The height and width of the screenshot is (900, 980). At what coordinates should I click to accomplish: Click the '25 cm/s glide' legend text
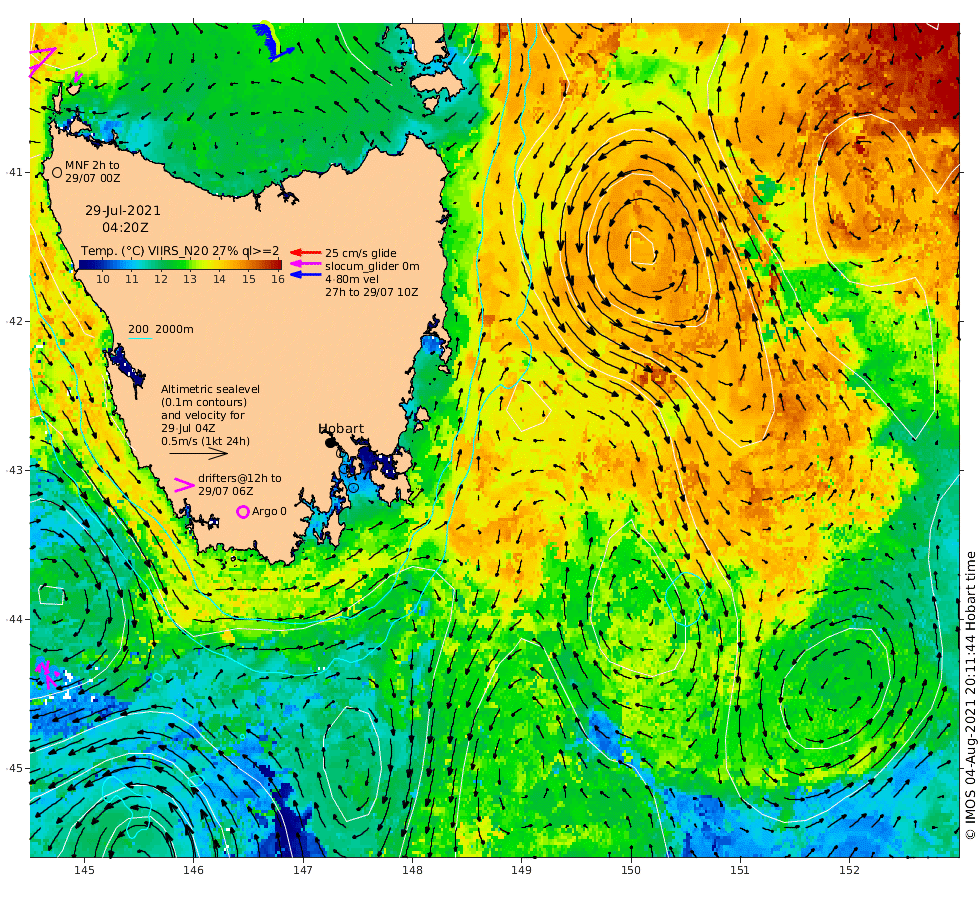click(361, 253)
